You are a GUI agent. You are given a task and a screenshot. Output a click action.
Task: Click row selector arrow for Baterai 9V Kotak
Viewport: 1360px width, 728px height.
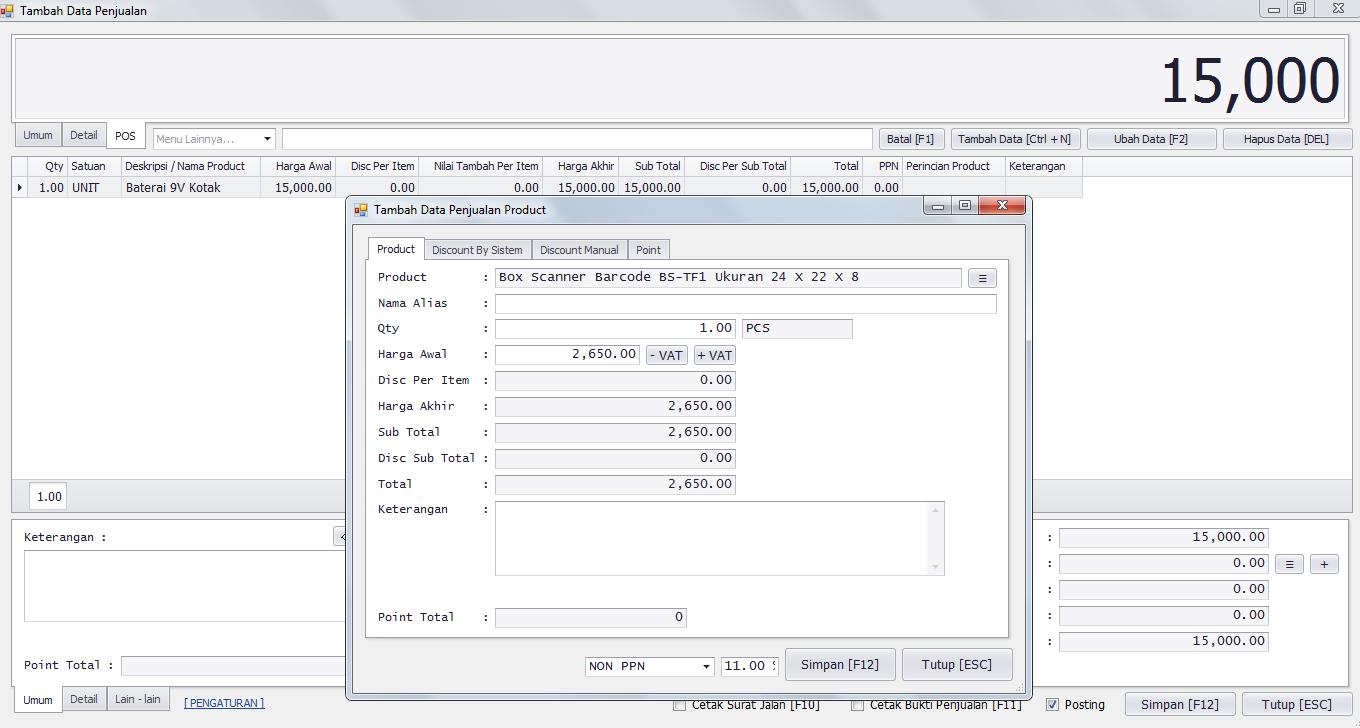point(20,188)
